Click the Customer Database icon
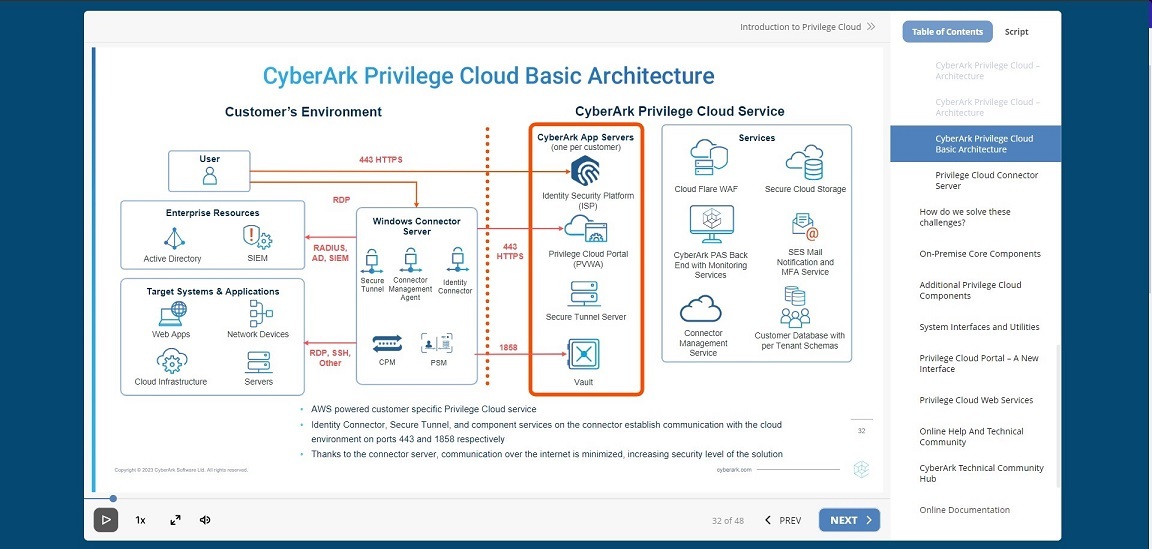The image size is (1152, 549). coord(796,307)
